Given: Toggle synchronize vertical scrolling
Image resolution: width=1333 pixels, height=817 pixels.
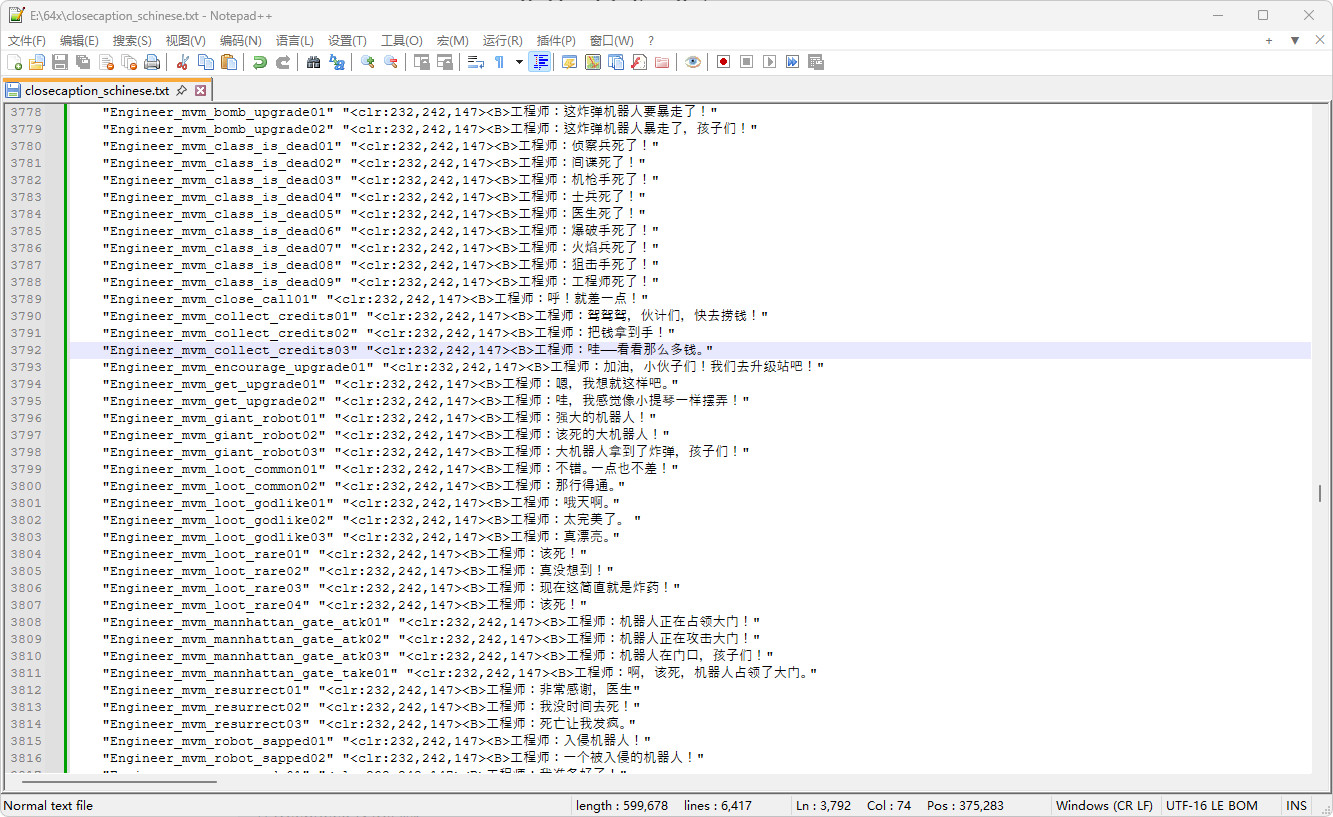Looking at the screenshot, I should tap(421, 62).
